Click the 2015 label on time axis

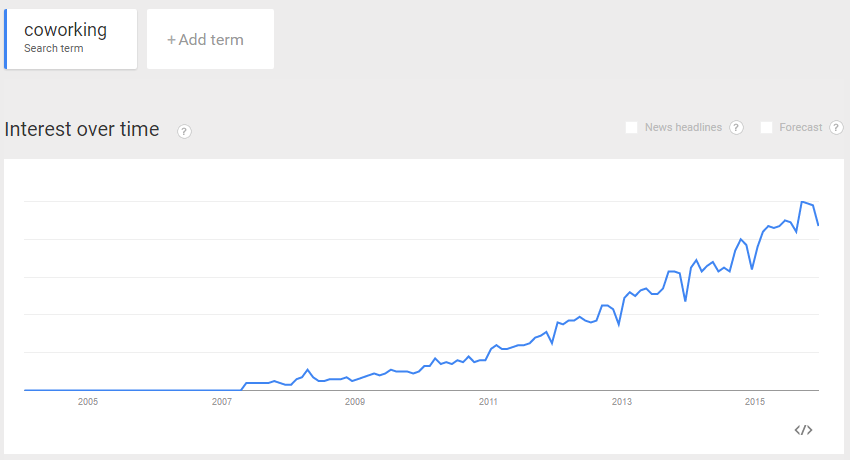coord(755,401)
